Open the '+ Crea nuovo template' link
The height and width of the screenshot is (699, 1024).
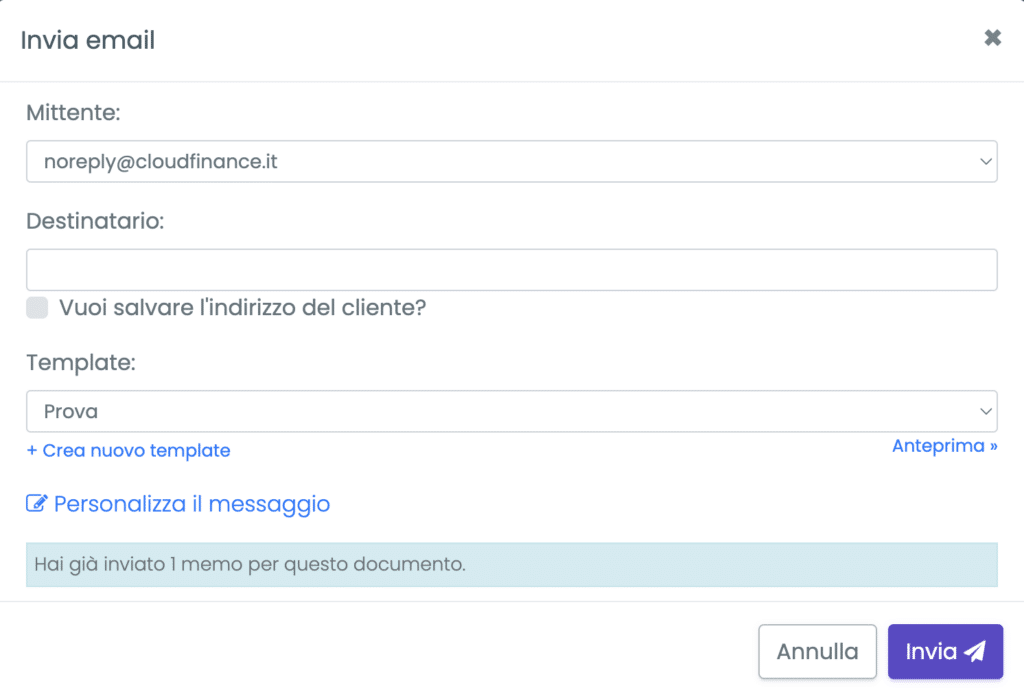tap(128, 450)
